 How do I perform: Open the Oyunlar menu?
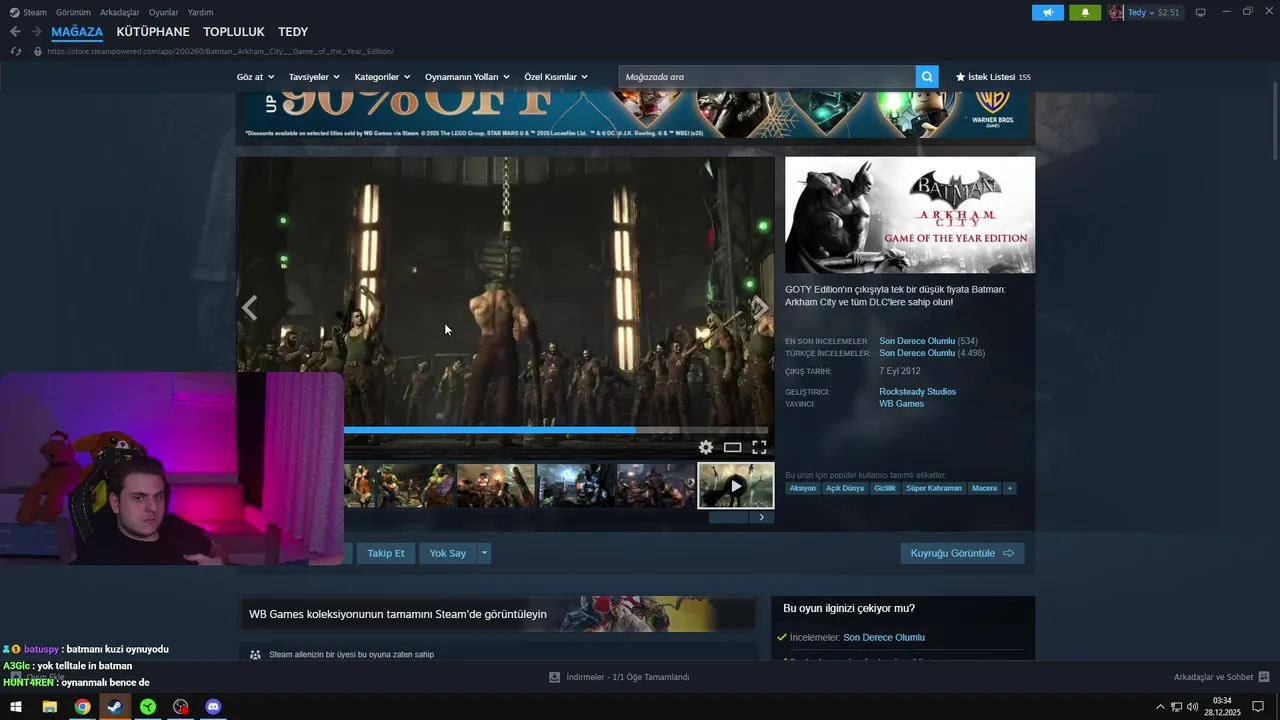pyautogui.click(x=164, y=12)
